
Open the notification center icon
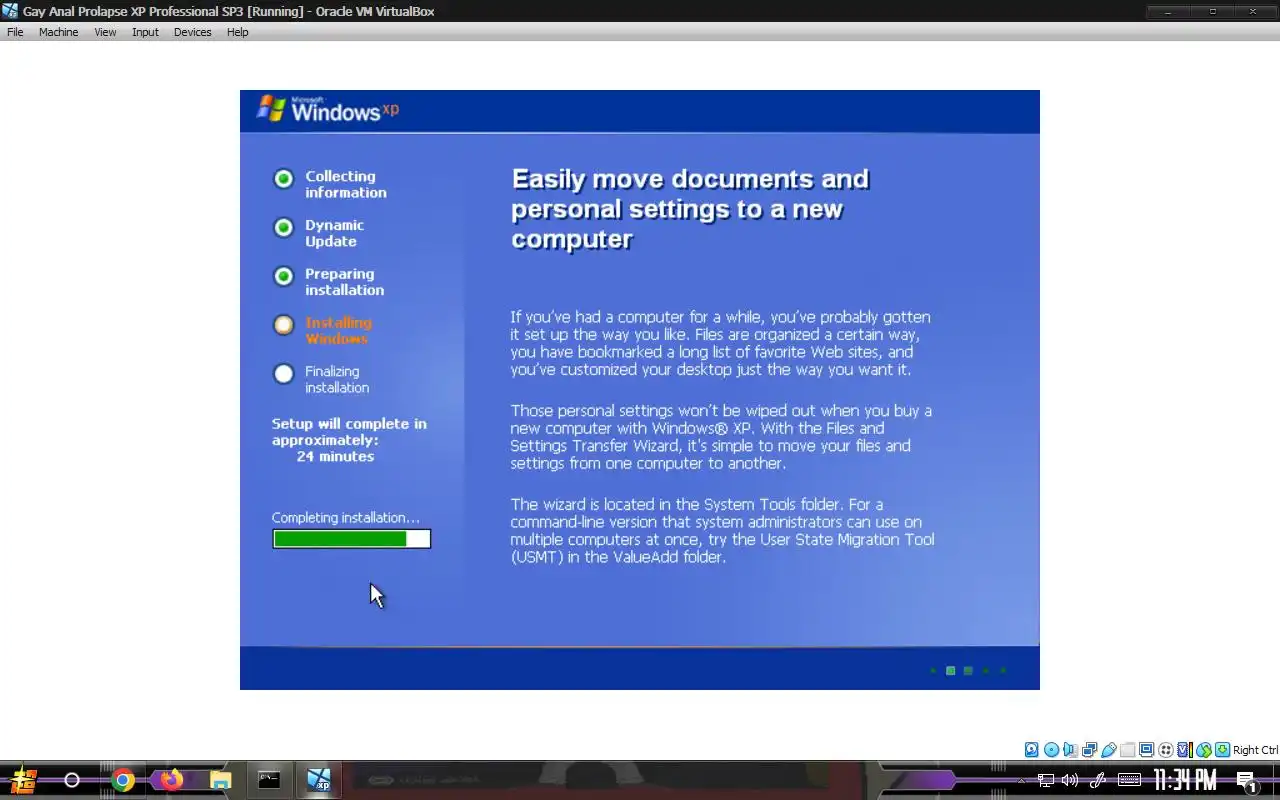[1246, 781]
